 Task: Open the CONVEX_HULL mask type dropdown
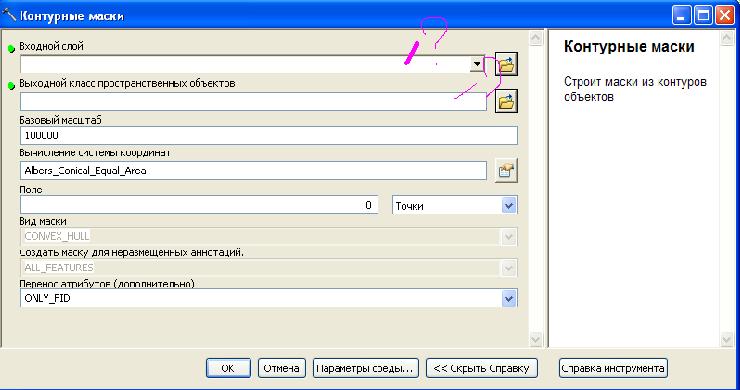(509, 237)
